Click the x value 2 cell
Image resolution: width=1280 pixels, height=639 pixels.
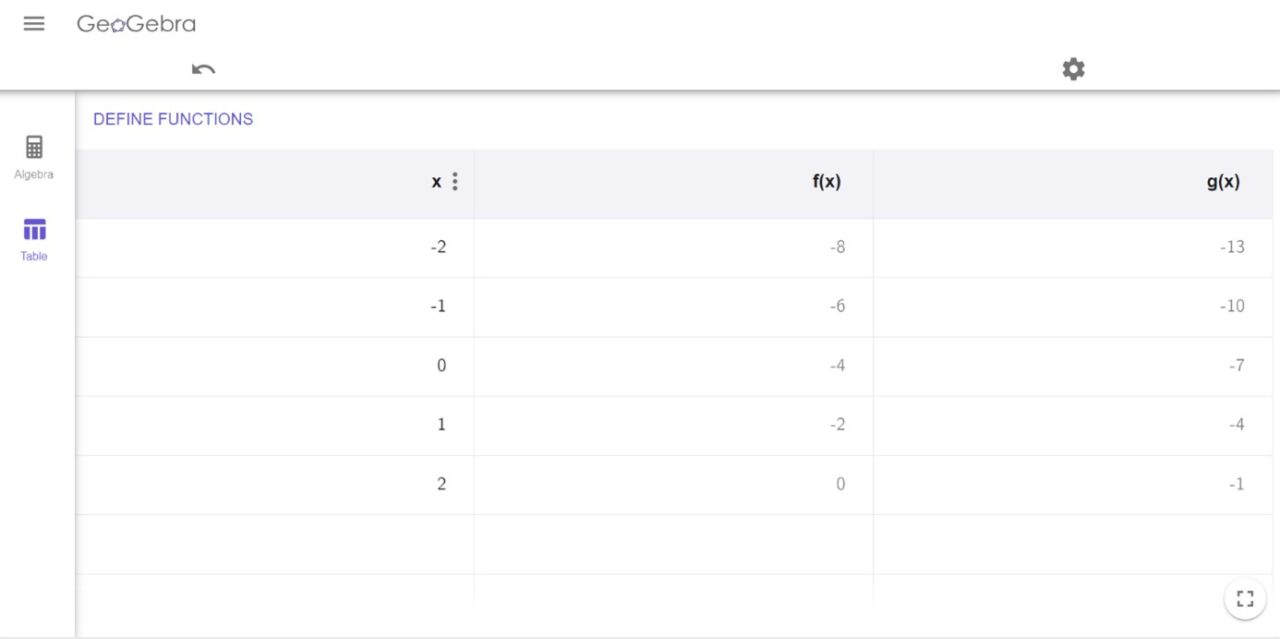tap(441, 484)
